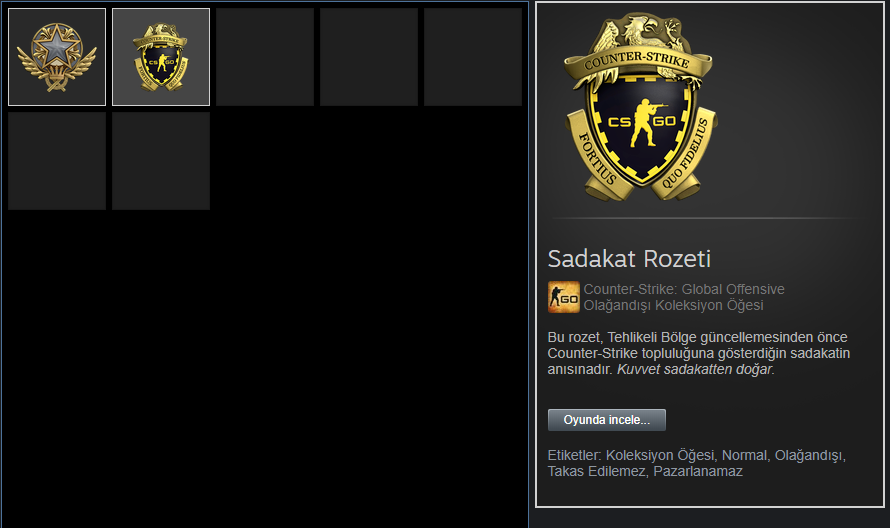Click the 'Takas Edilemez' tag

(598, 471)
